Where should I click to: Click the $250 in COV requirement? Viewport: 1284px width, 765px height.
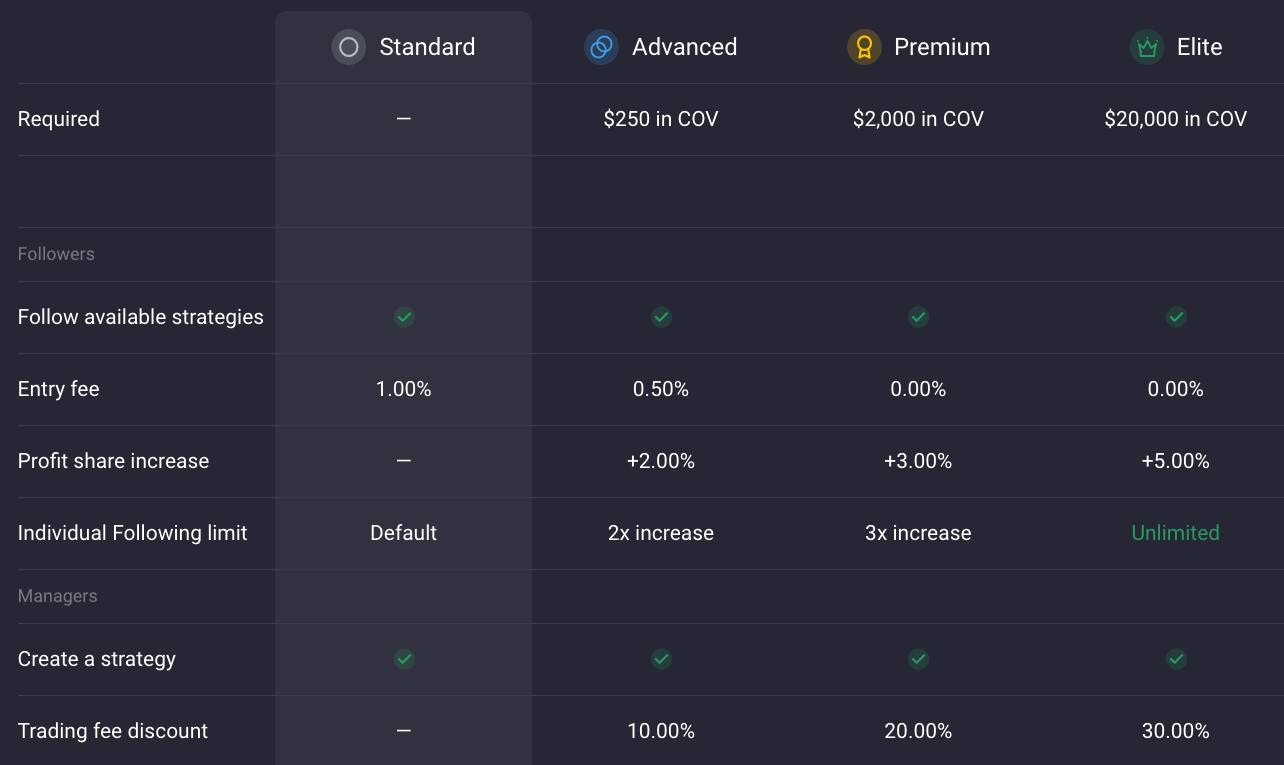[661, 119]
